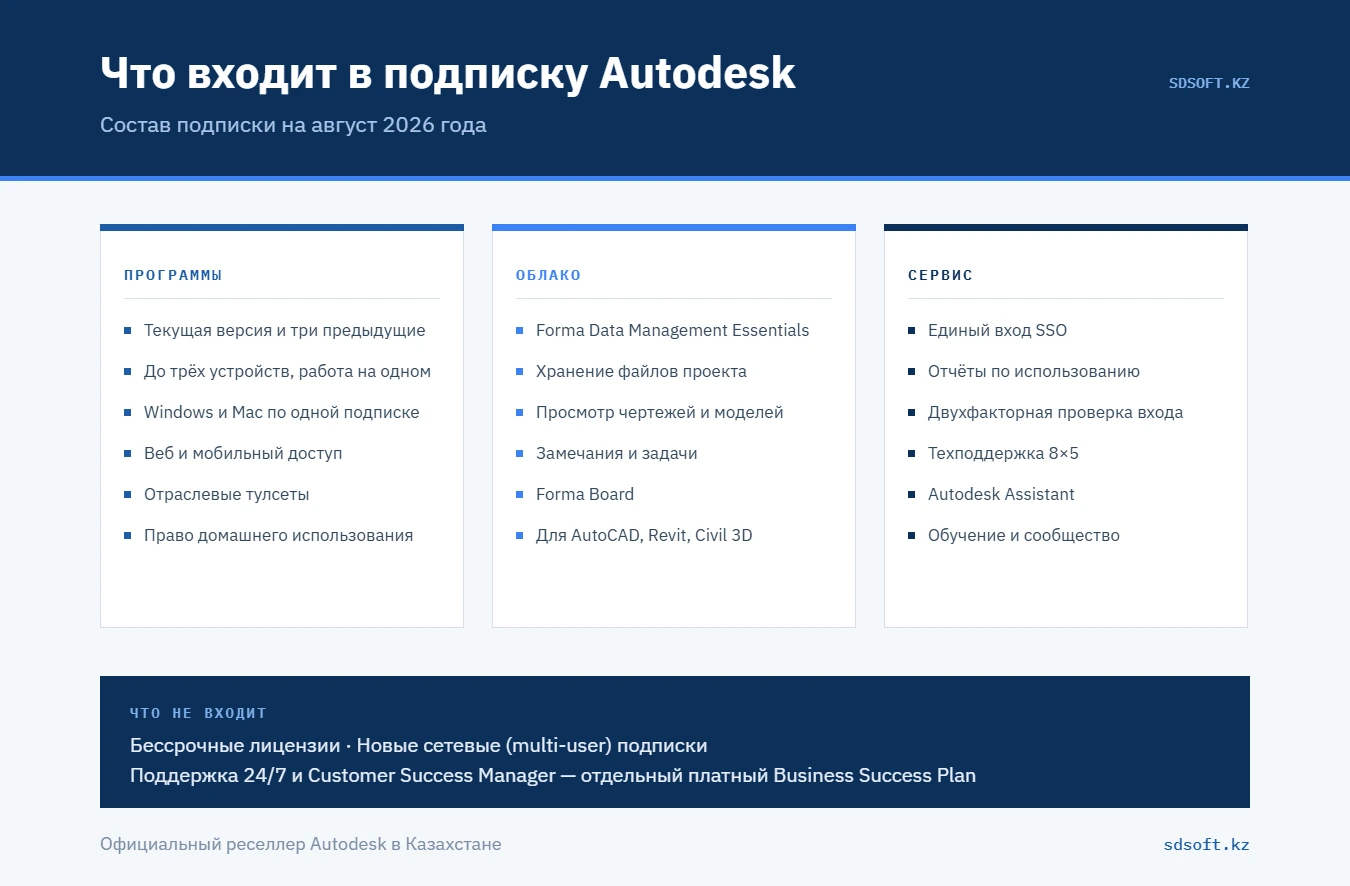The height and width of the screenshot is (886, 1350).
Task: Select 'Замечания и задачи' item
Action: tap(616, 453)
